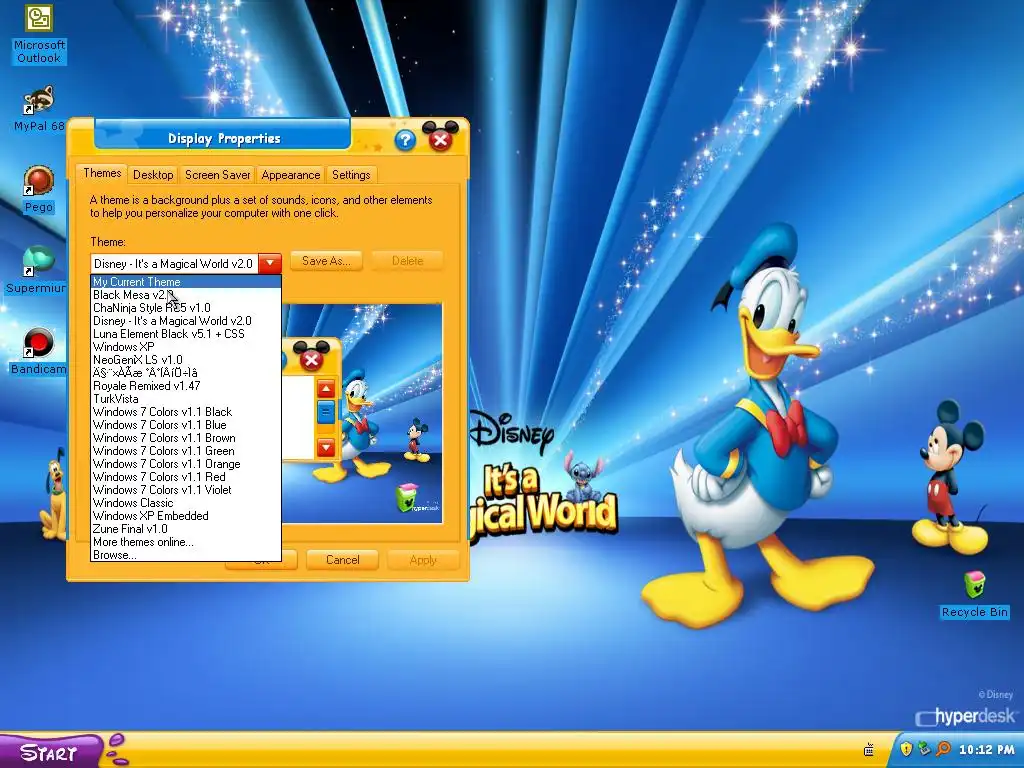Viewport: 1024px width, 768px height.
Task: Open Microsoft Outlook desktop icon
Action: coord(39,33)
